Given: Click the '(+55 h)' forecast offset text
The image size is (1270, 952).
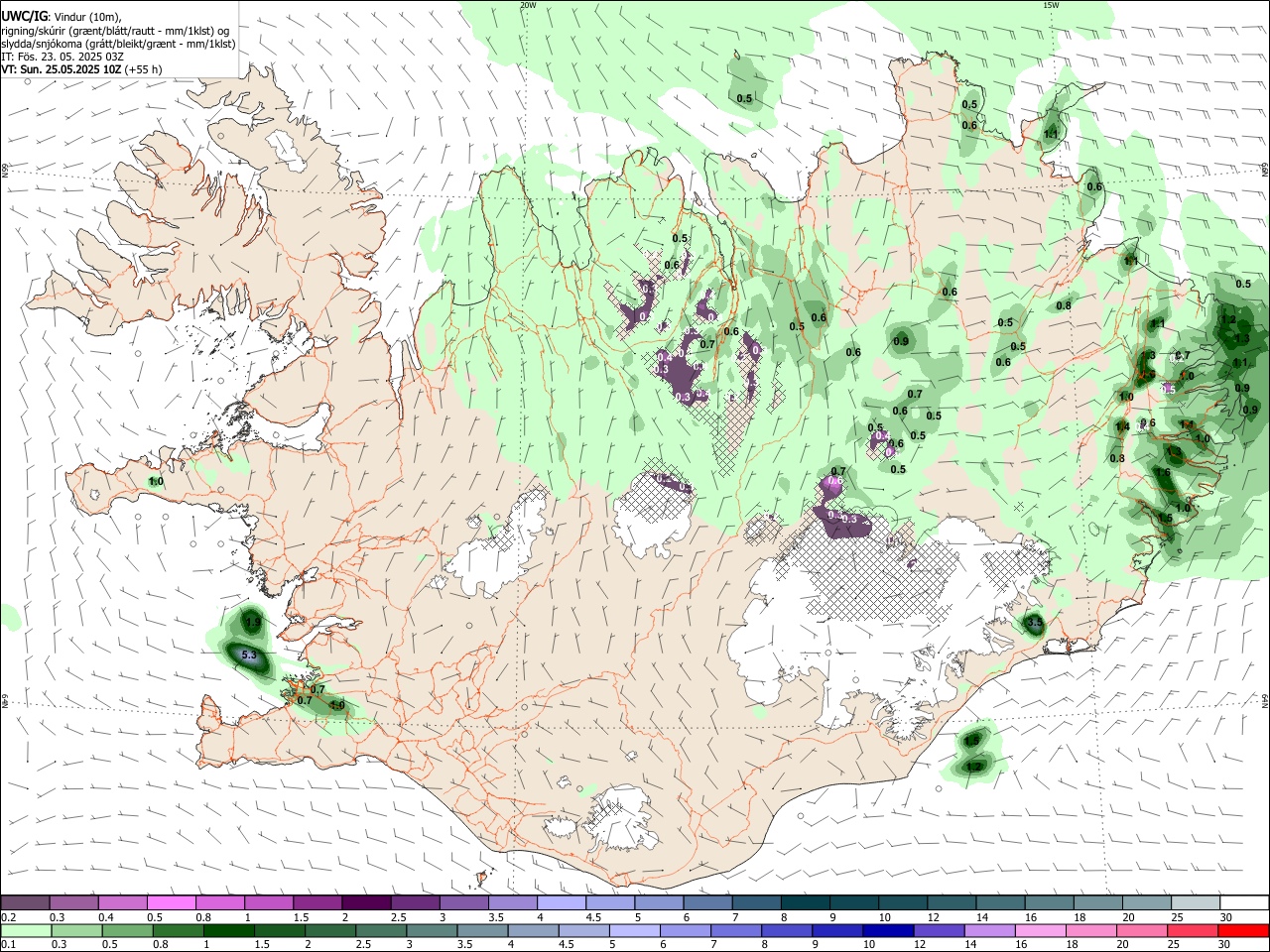Looking at the screenshot, I should 144,69.
